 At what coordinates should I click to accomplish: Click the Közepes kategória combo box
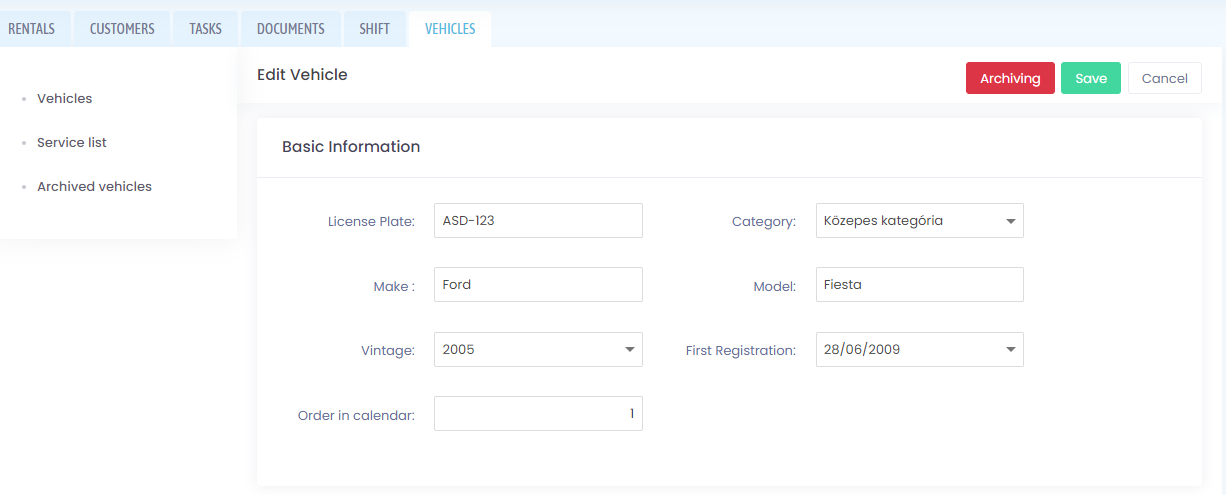click(x=920, y=221)
